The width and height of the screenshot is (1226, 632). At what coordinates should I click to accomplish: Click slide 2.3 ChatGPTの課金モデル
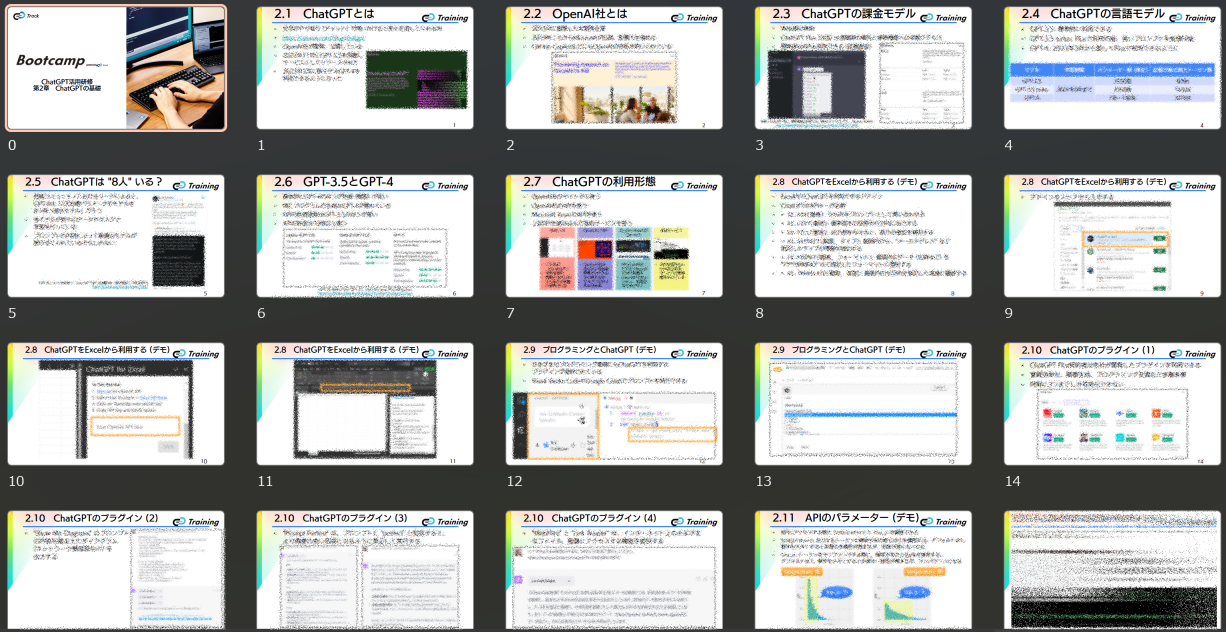click(863, 68)
